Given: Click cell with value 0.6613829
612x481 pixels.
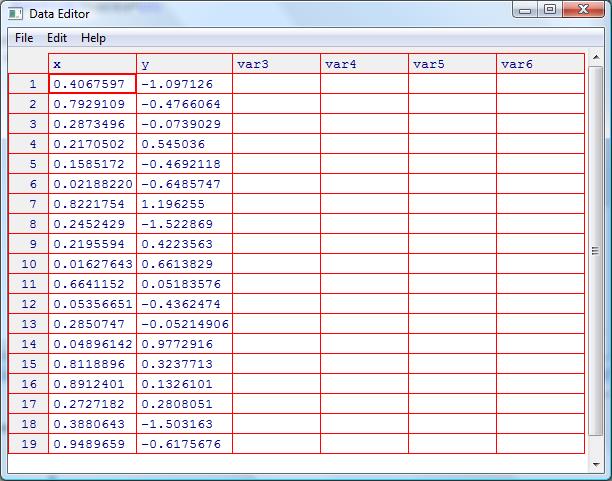Looking at the screenshot, I should 185,264.
